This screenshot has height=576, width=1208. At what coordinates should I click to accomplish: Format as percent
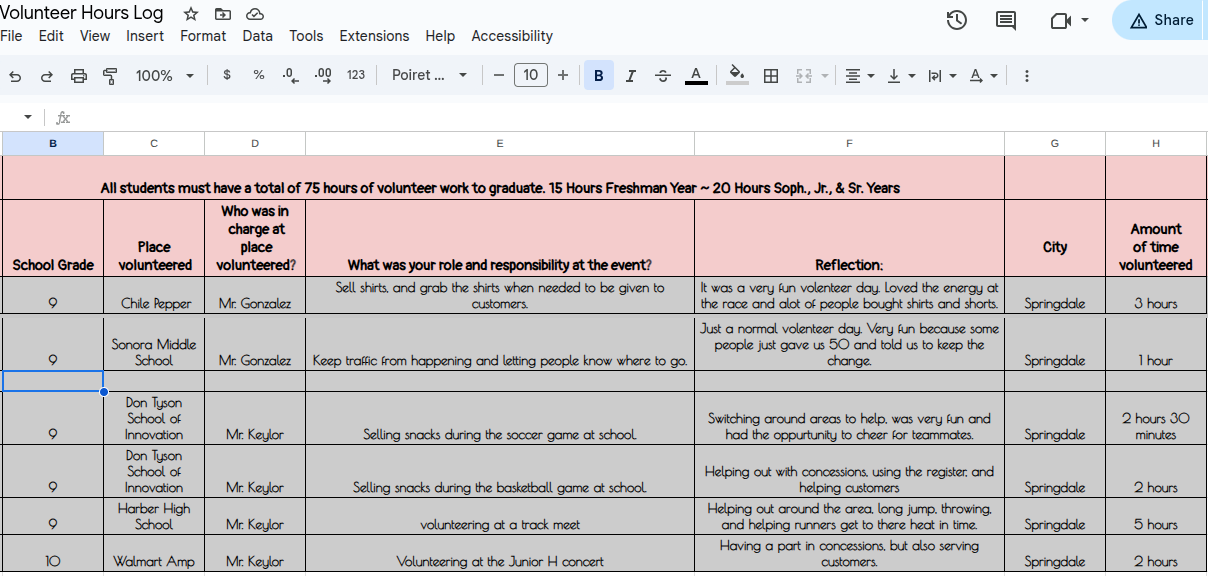tap(259, 75)
